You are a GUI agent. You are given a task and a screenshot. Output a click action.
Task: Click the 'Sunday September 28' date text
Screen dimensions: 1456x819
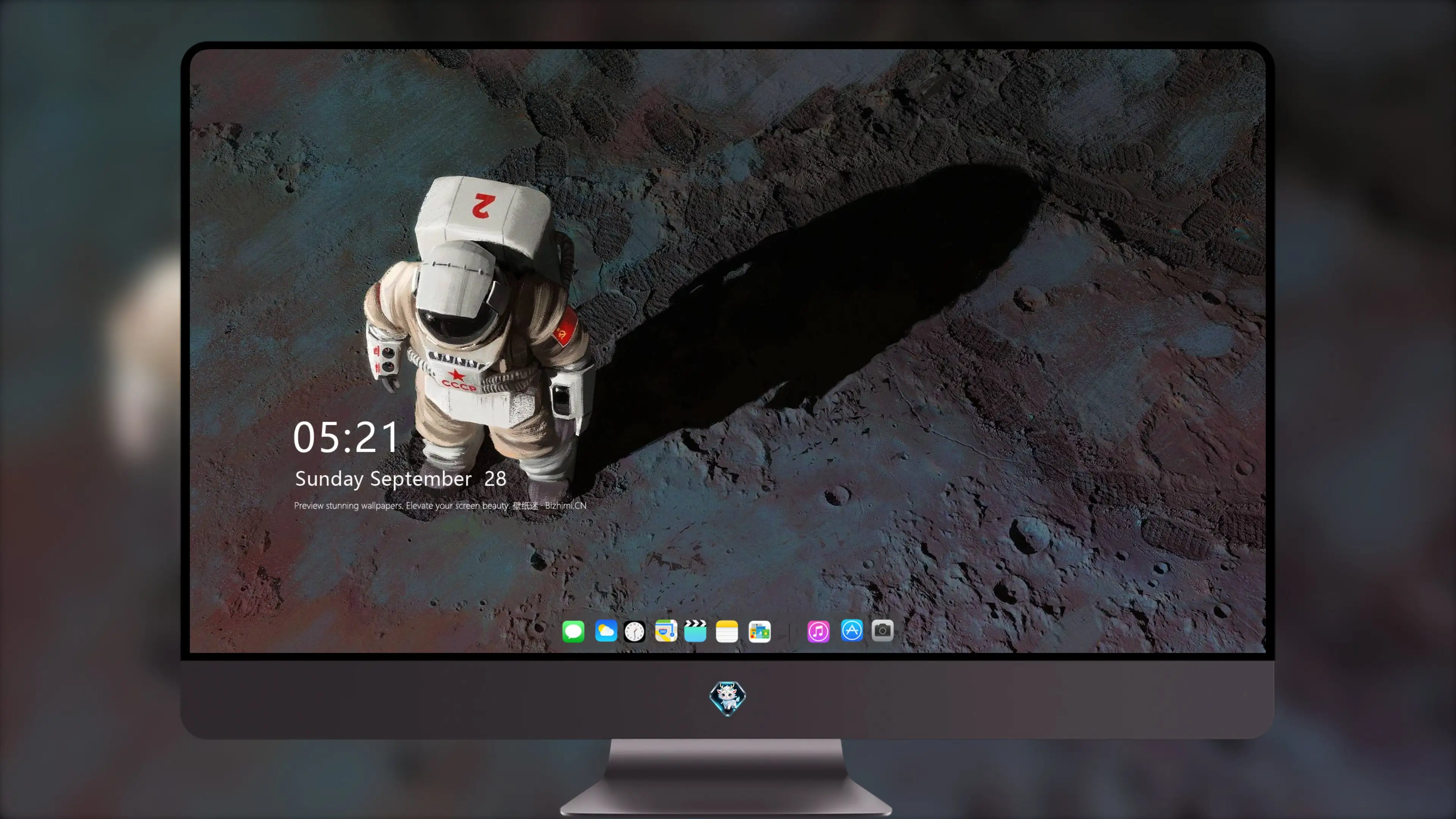[401, 479]
